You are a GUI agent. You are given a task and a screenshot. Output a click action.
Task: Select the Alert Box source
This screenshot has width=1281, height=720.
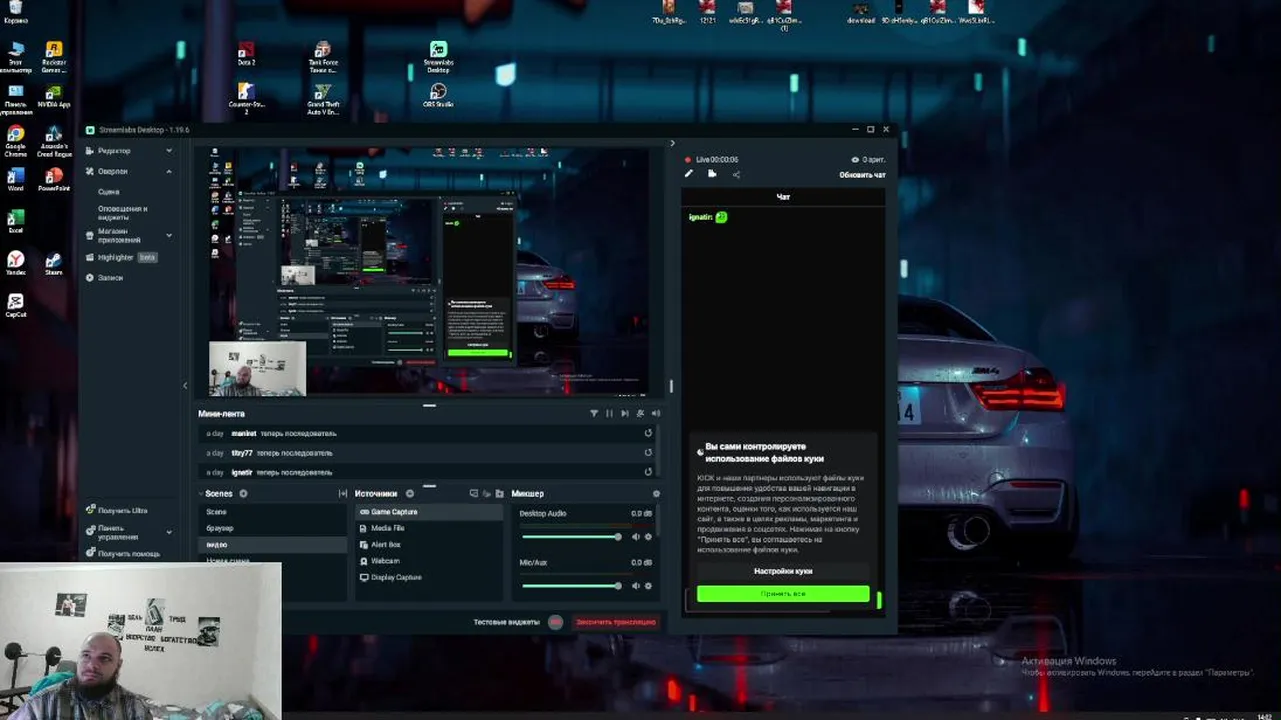click(430, 545)
